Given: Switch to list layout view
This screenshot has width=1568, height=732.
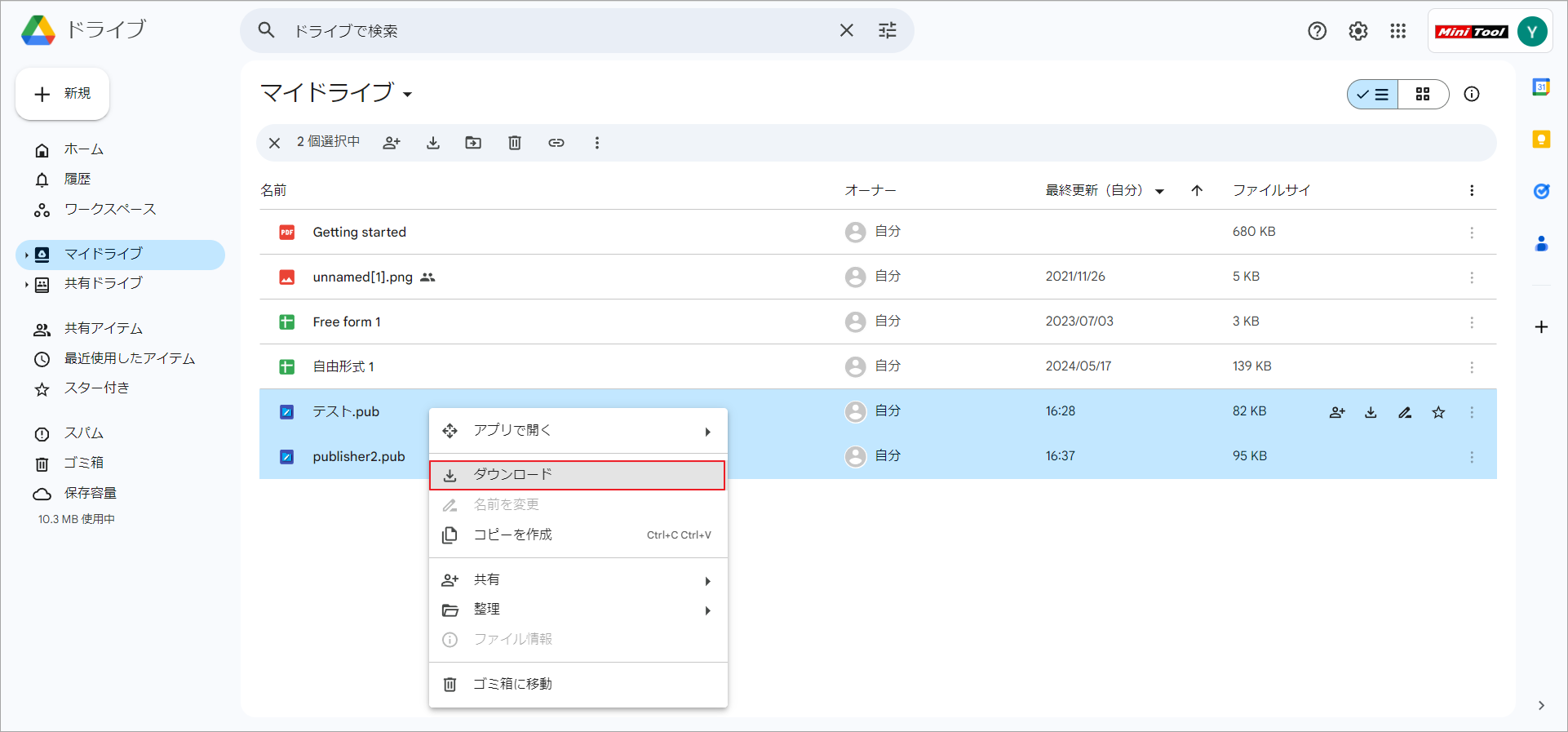Looking at the screenshot, I should coord(1373,94).
